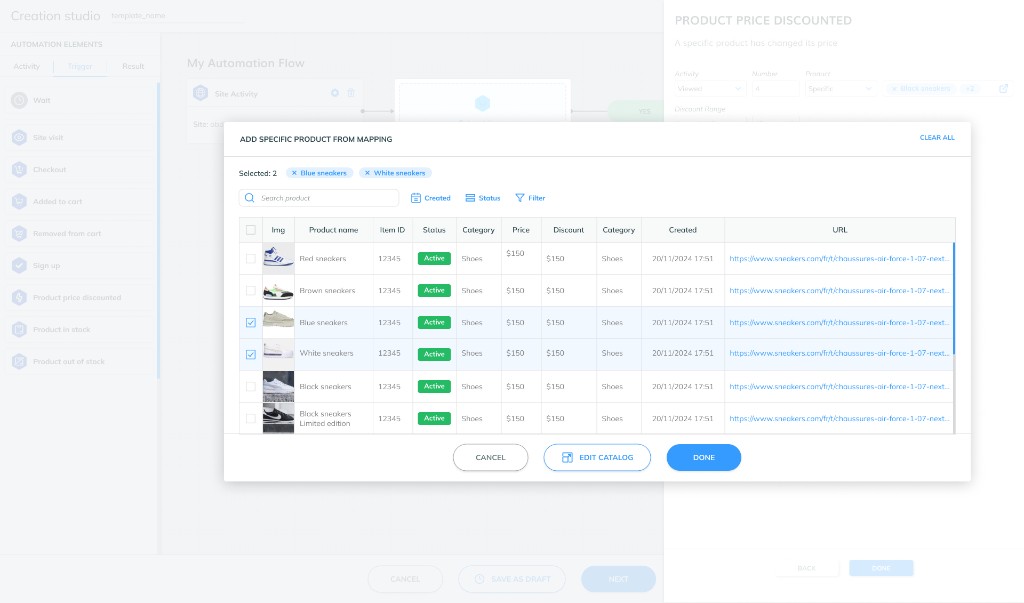
Task: Click the Wait element icon in sidebar
Action: pyautogui.click(x=20, y=100)
